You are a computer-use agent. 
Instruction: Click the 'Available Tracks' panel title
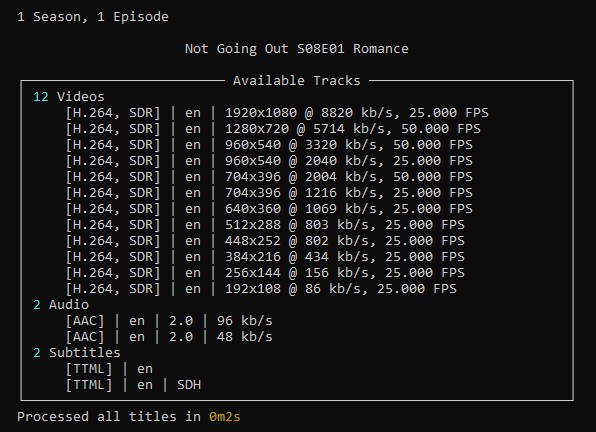297,81
